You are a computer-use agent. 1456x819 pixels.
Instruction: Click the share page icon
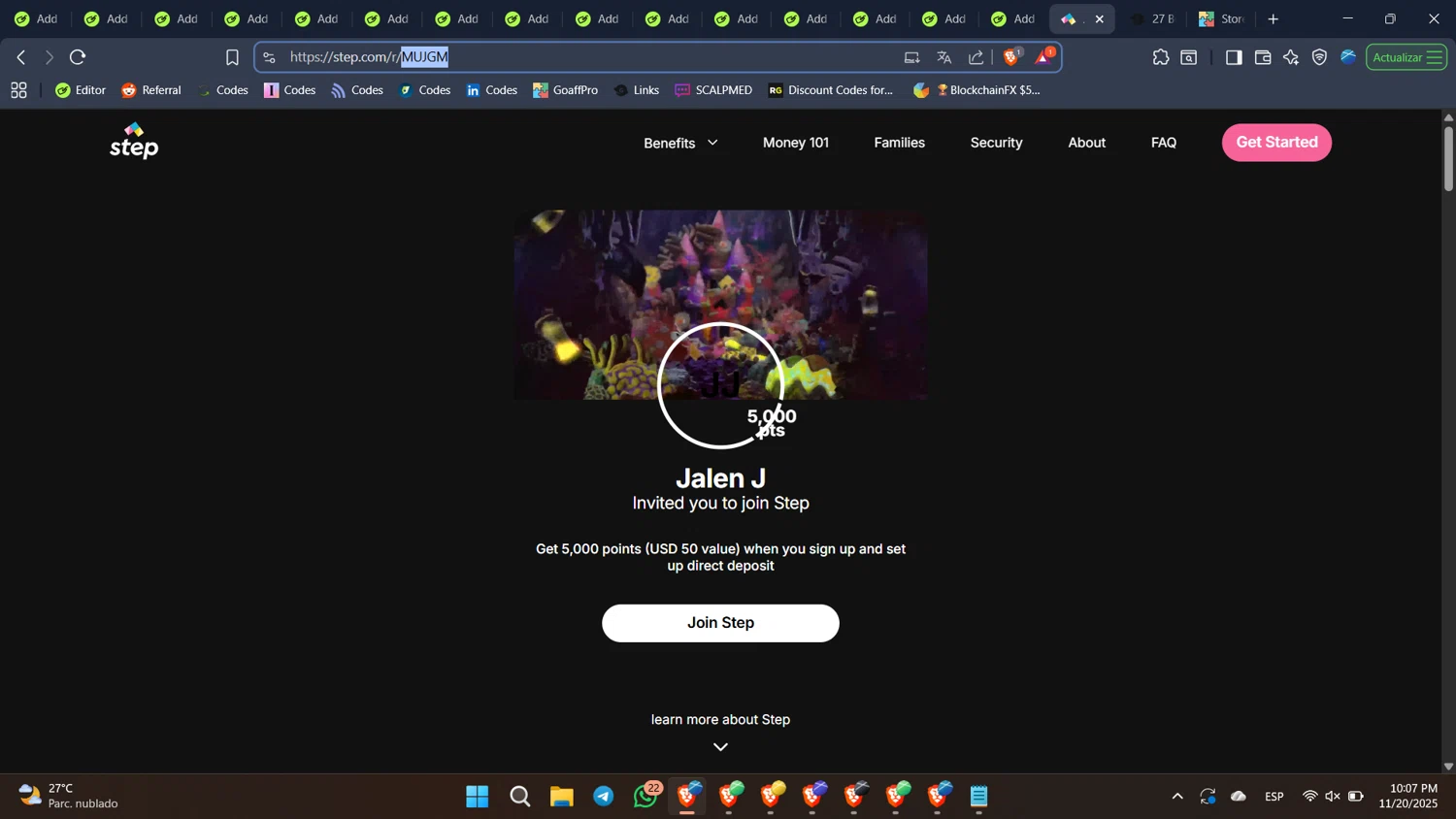click(x=976, y=57)
